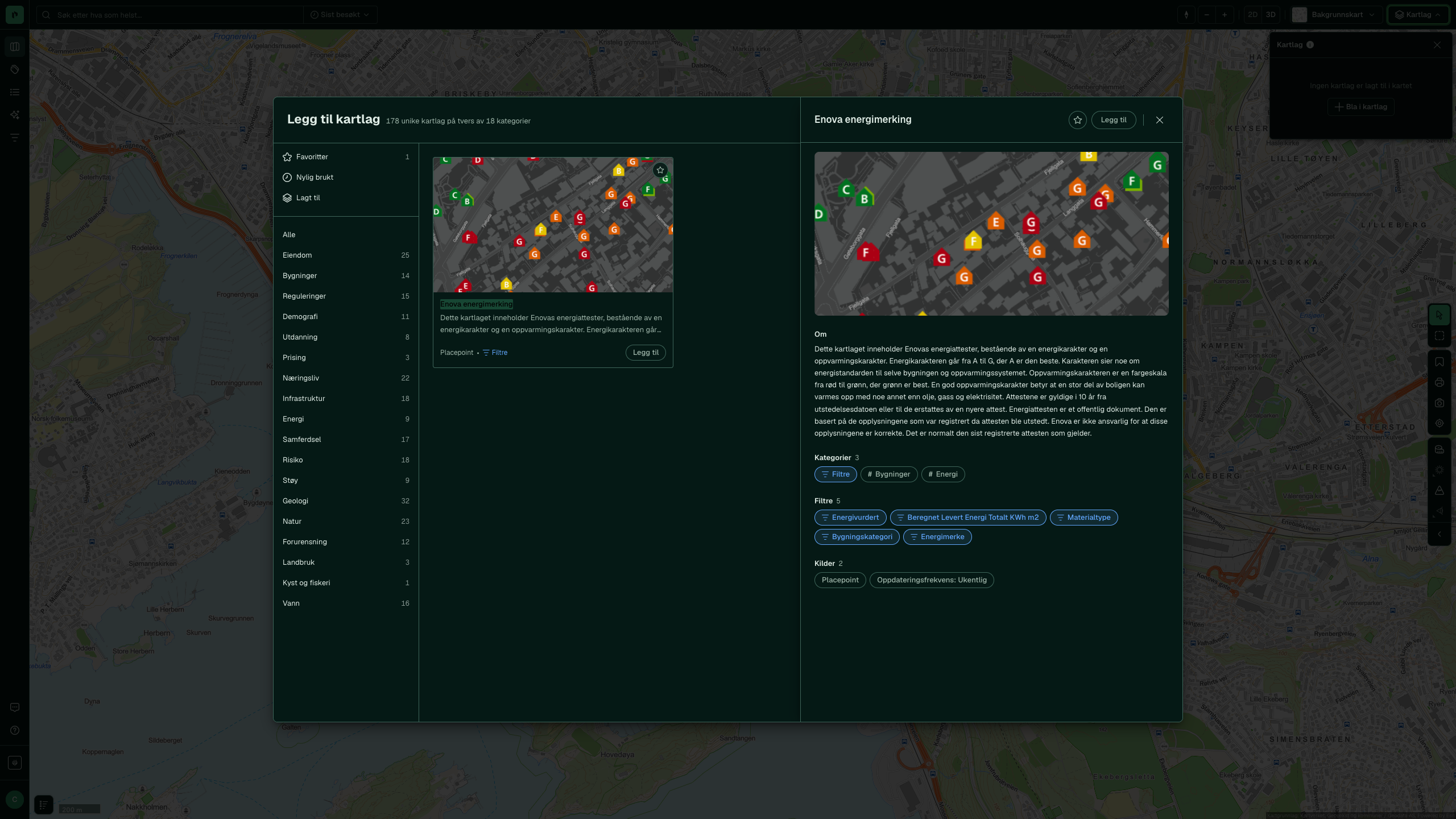Image resolution: width=1456 pixels, height=819 pixels.
Task: Select the Vann category
Action: point(346,603)
